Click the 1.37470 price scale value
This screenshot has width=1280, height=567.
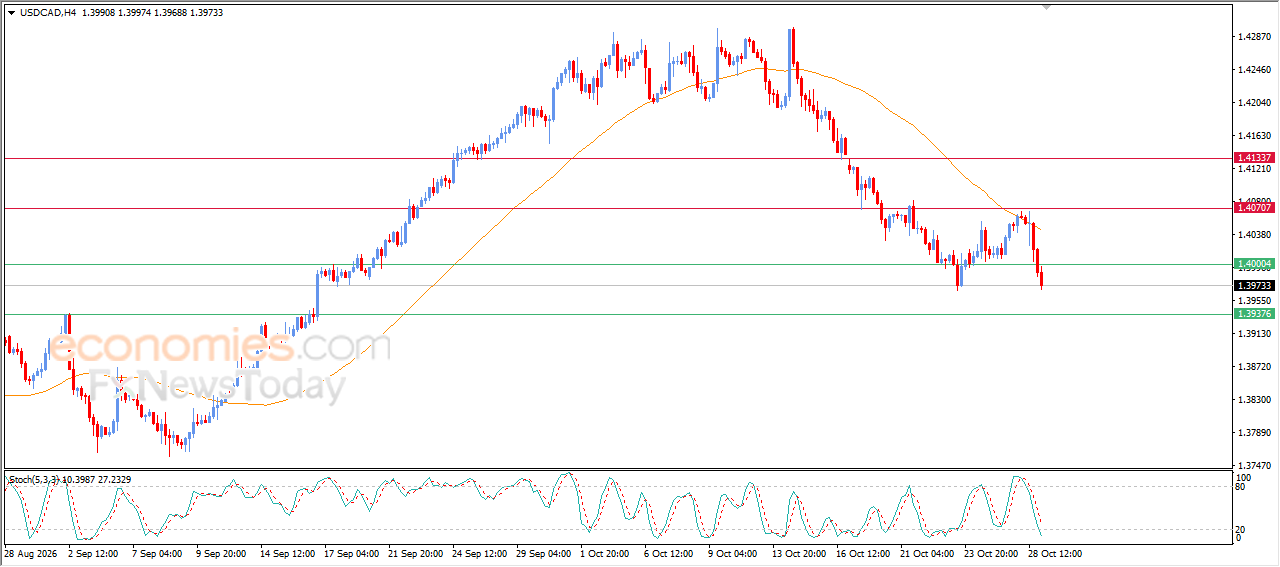click(1254, 466)
